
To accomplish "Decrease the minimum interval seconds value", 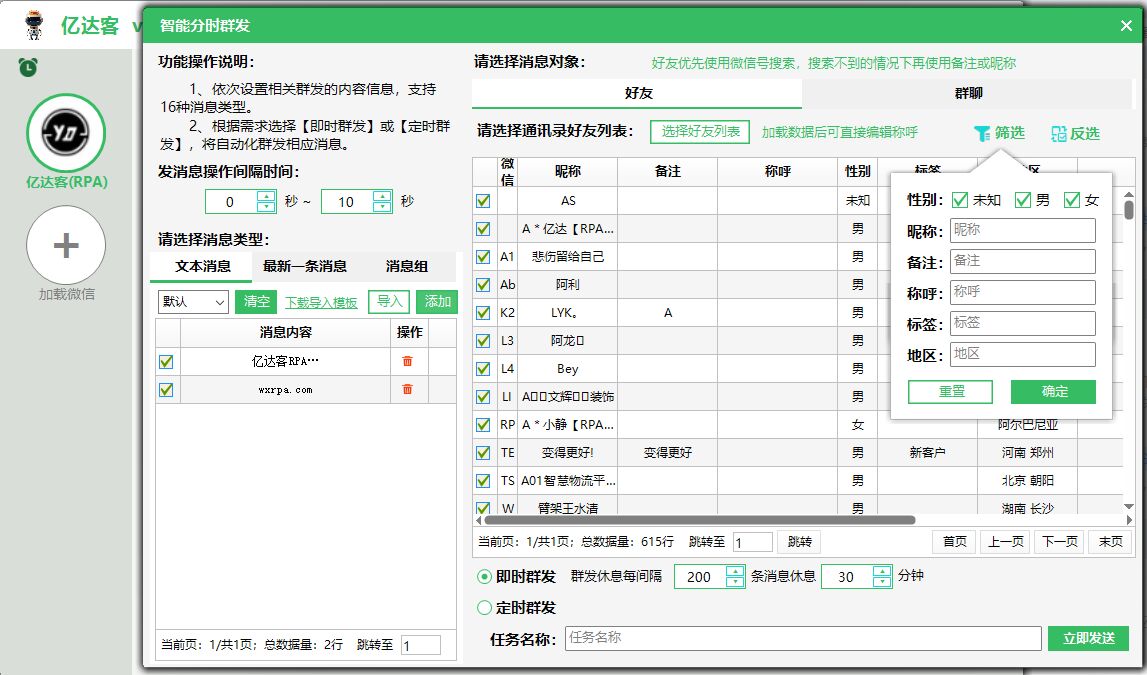I will click(266, 207).
